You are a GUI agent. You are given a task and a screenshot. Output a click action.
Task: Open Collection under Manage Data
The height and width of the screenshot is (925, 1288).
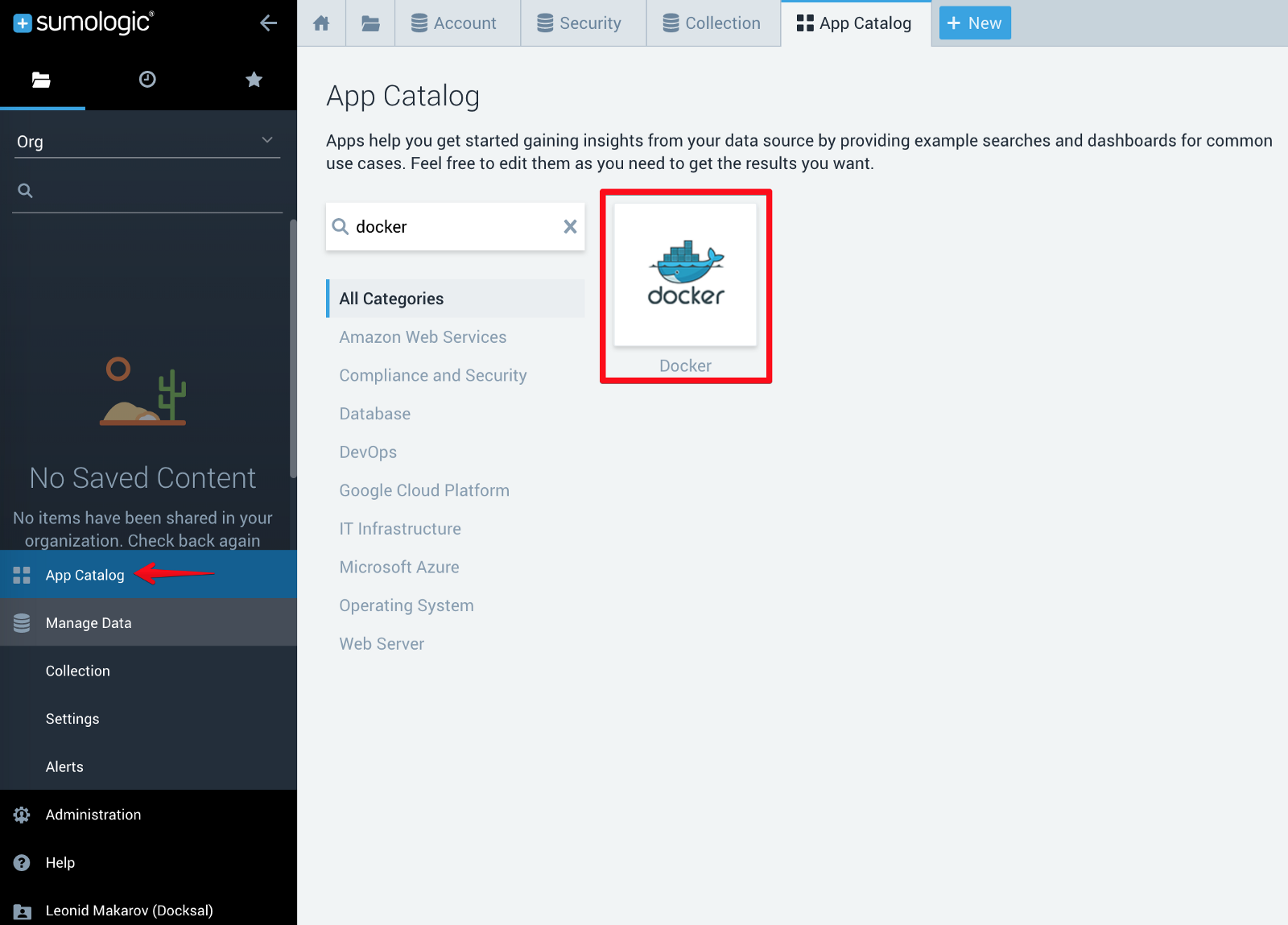click(148, 671)
